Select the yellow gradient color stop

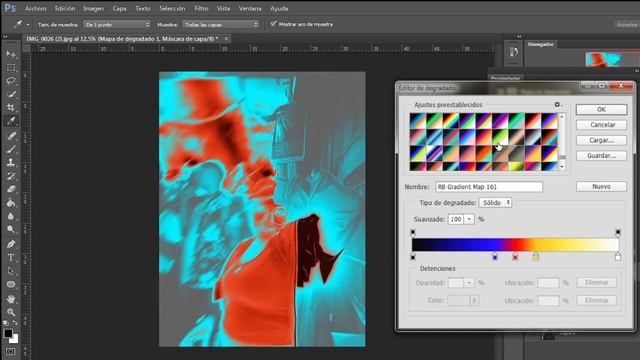tap(536, 257)
